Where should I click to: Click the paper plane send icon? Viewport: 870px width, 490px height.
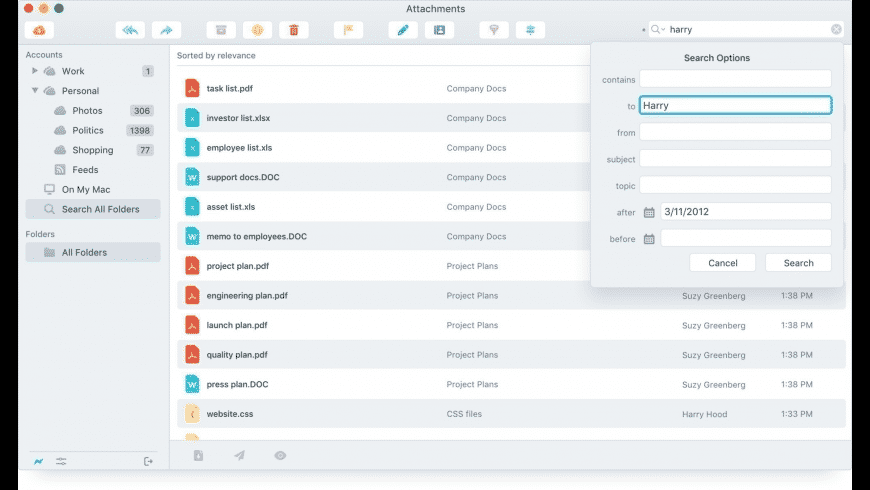point(239,456)
